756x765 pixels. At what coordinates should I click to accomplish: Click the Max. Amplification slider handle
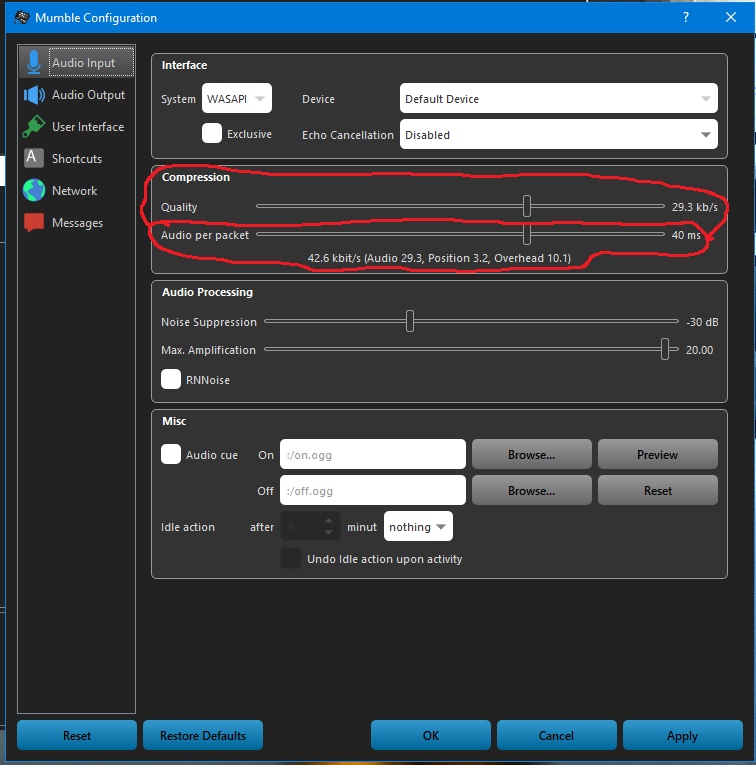(x=665, y=349)
